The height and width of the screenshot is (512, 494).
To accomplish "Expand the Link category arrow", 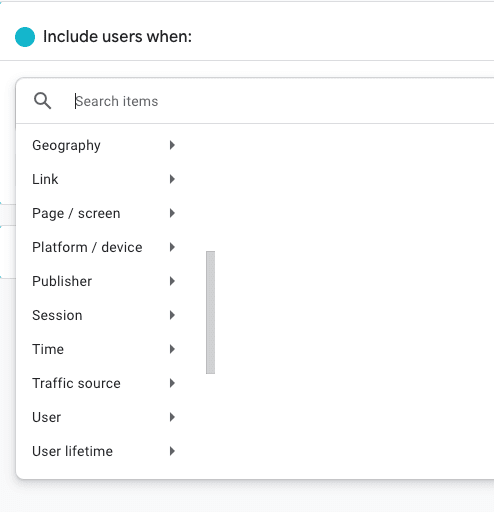I will tap(172, 179).
